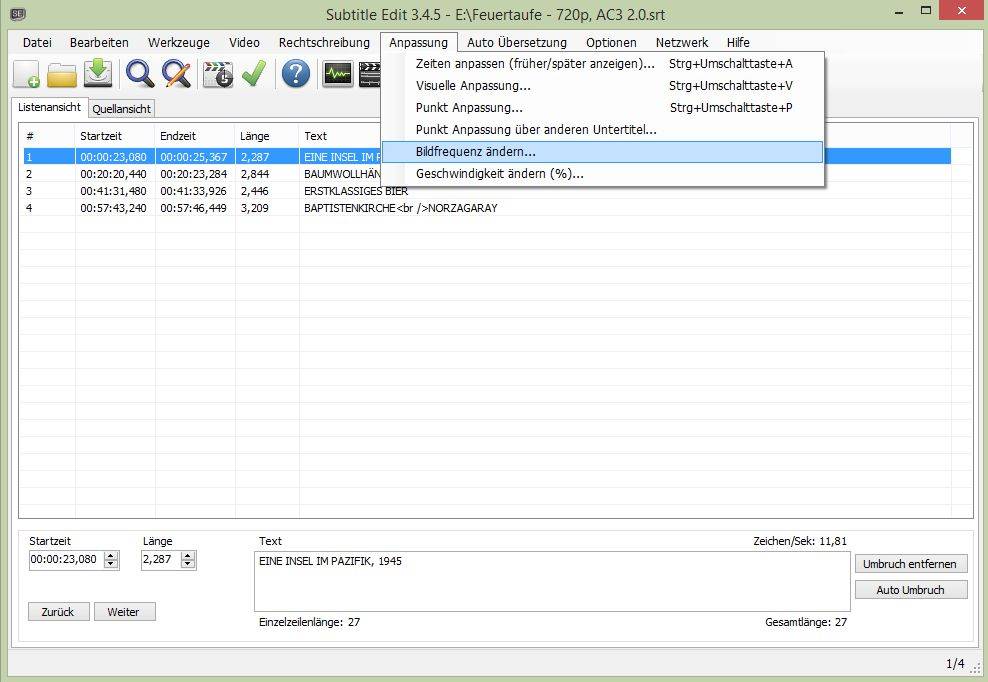
Task: Choose Bildfrequenz ändern...
Action: coord(602,152)
